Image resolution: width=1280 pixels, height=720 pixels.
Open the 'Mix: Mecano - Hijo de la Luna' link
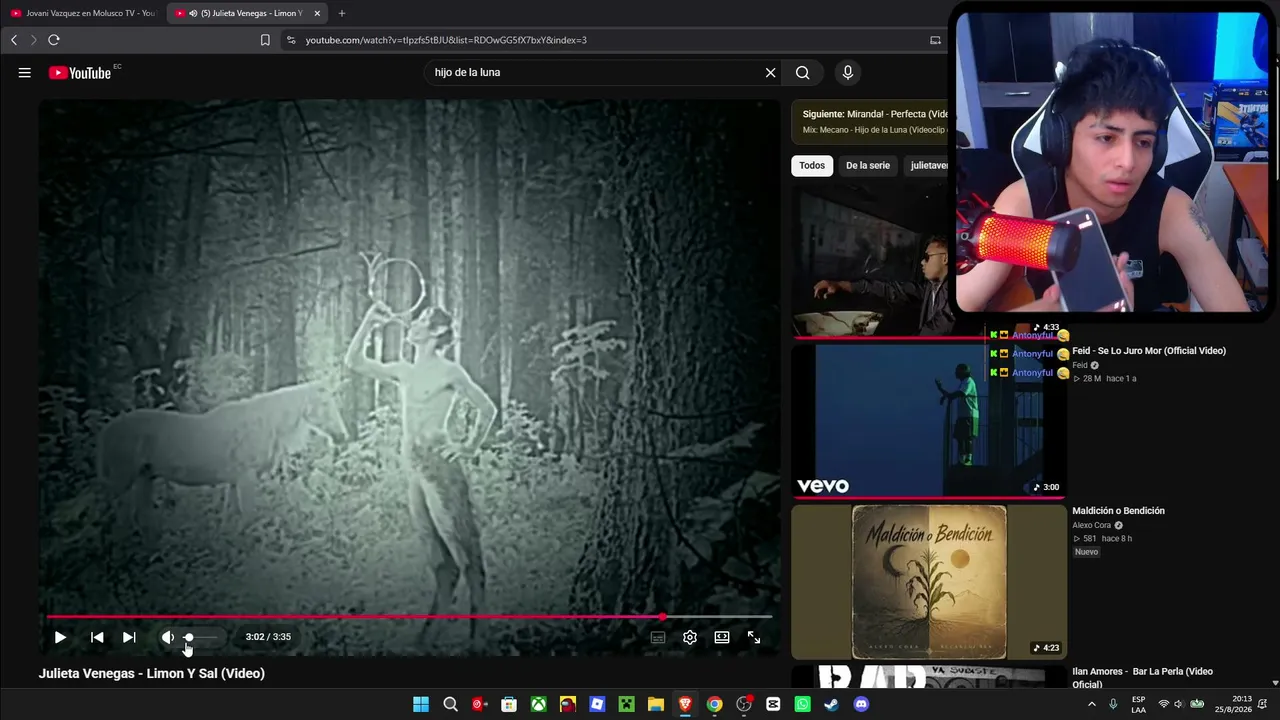coord(876,130)
